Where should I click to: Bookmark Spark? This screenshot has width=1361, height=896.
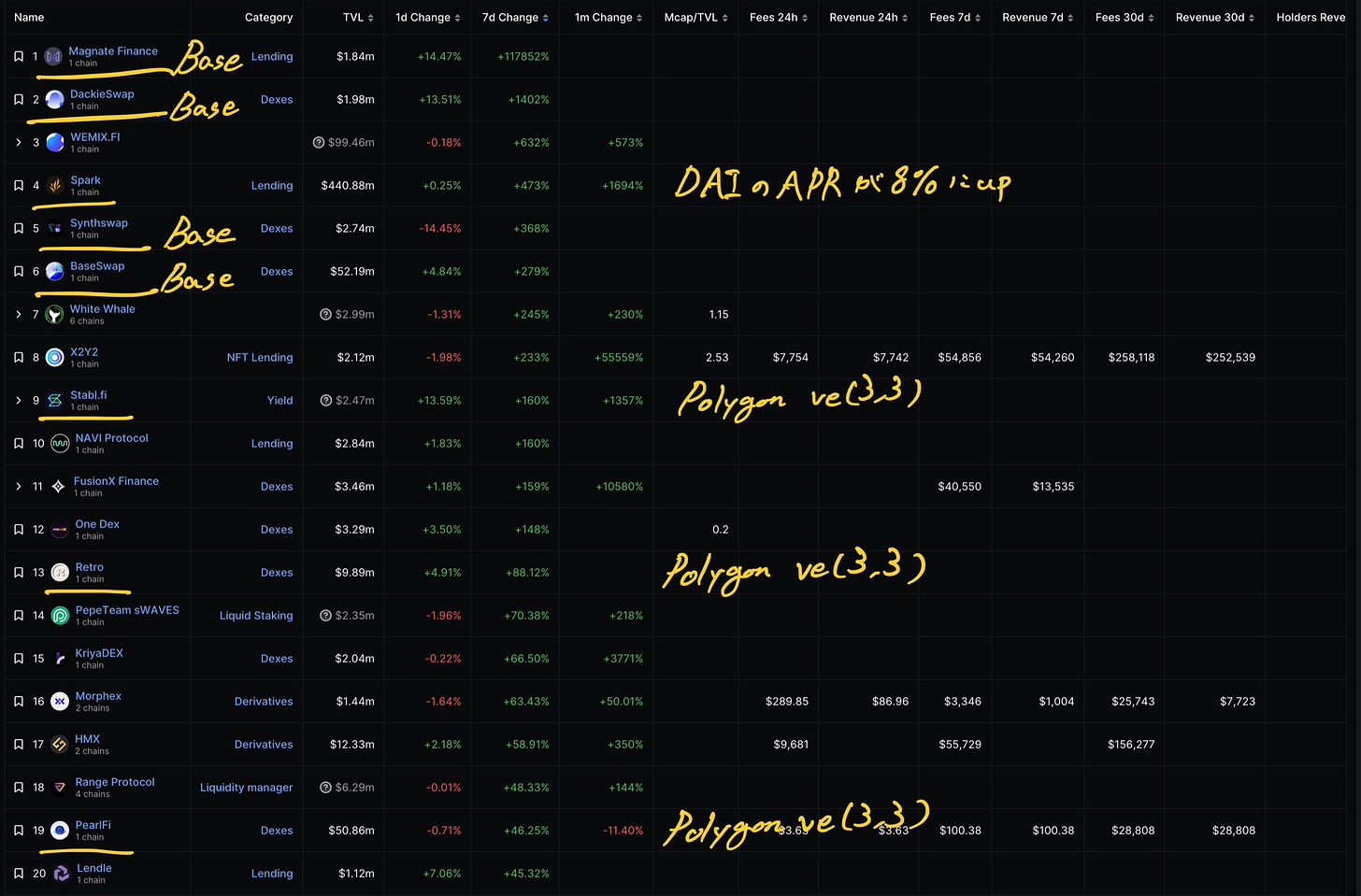point(19,186)
